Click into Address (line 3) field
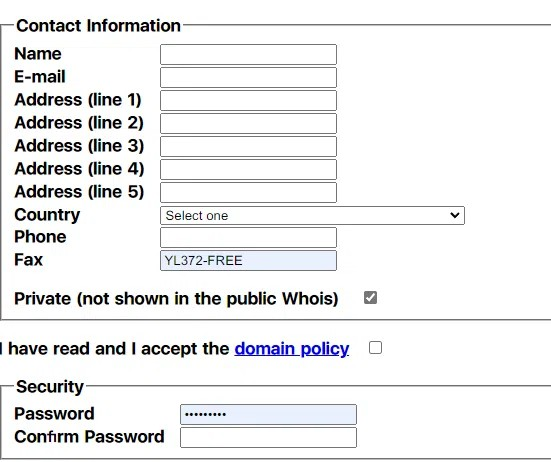The height and width of the screenshot is (462, 551). pos(248,146)
